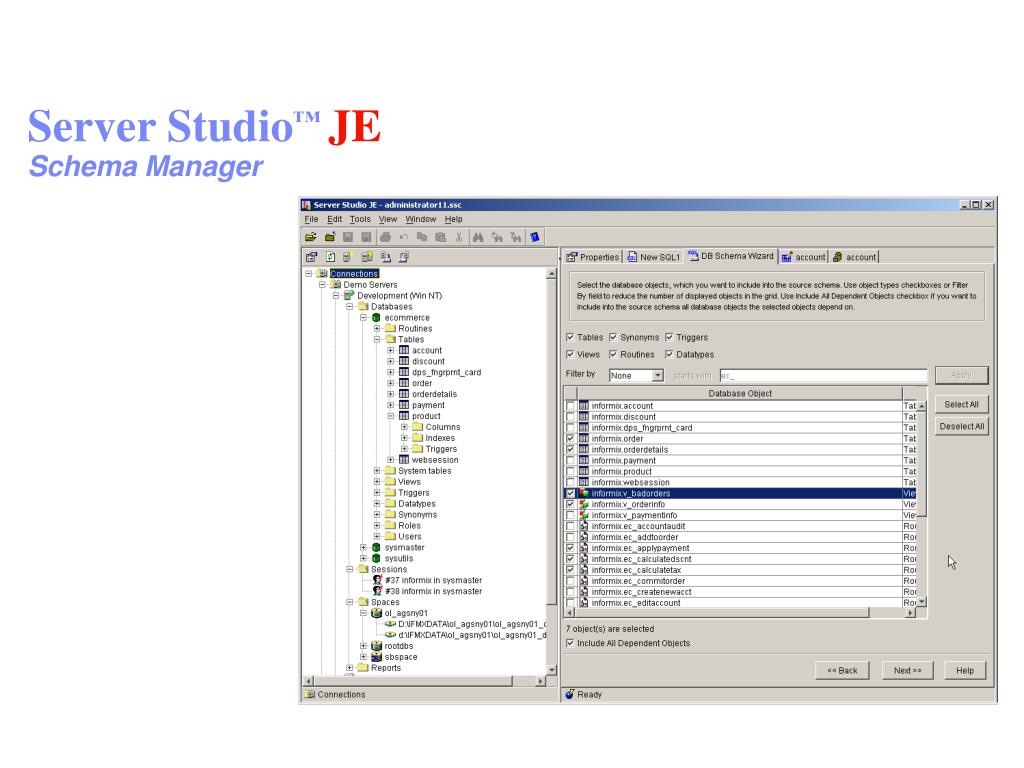This screenshot has height=768, width=1024.
Task: Click the Deselect All button
Action: pos(961,426)
